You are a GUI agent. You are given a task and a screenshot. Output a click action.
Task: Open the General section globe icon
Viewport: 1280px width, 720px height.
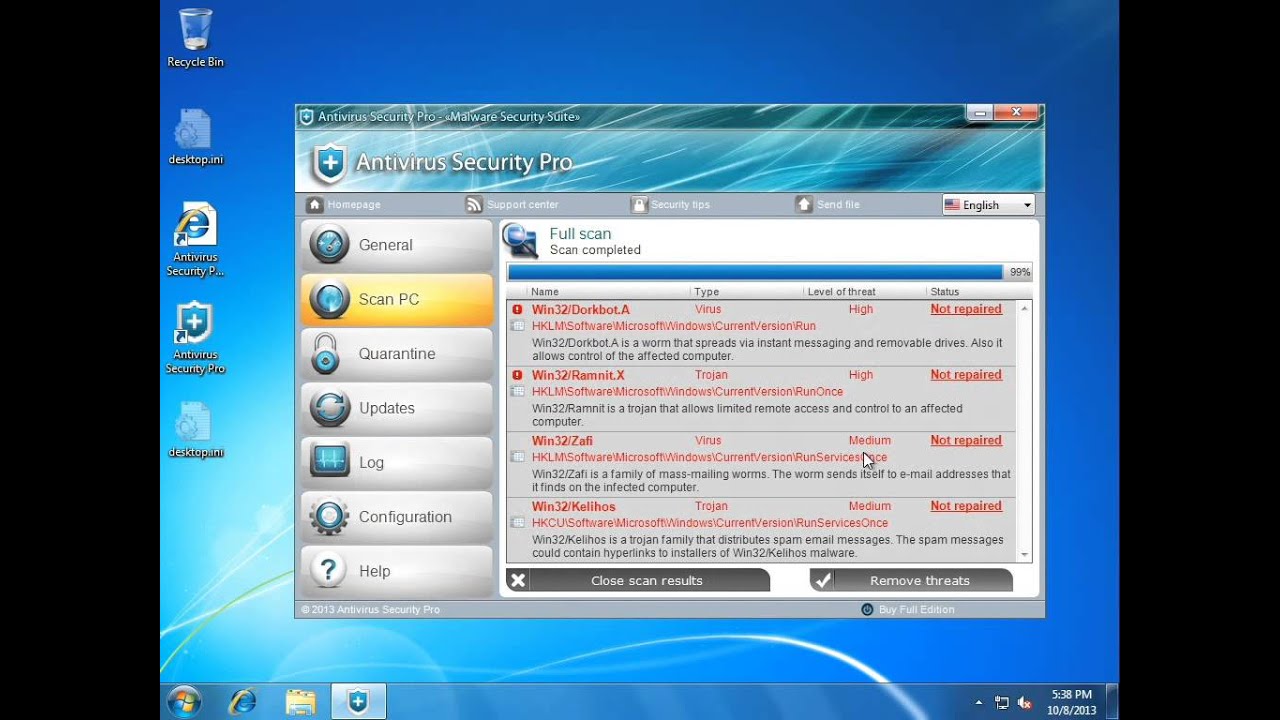tap(329, 245)
